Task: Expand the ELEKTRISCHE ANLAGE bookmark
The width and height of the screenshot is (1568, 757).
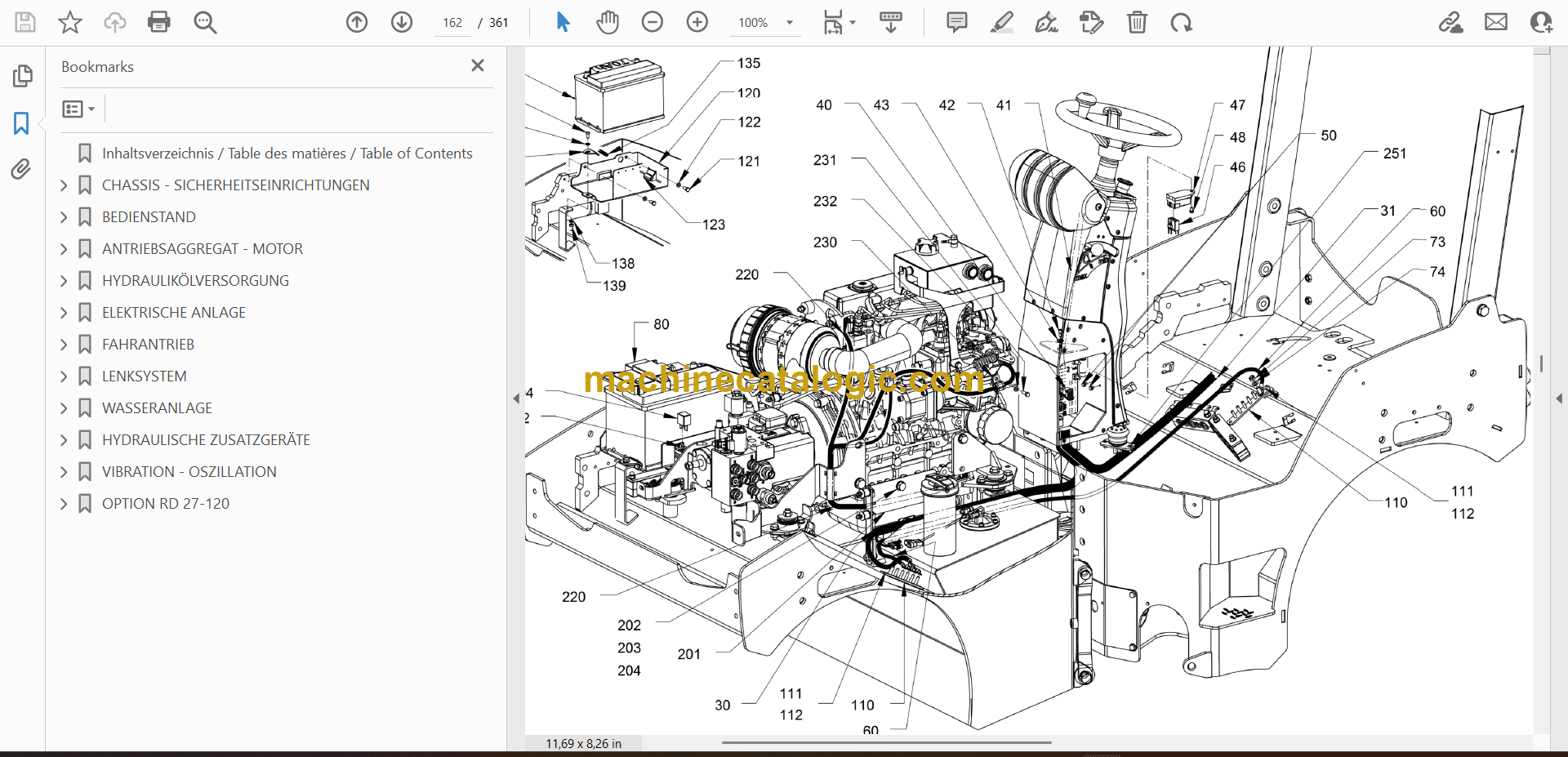Action: pos(64,313)
